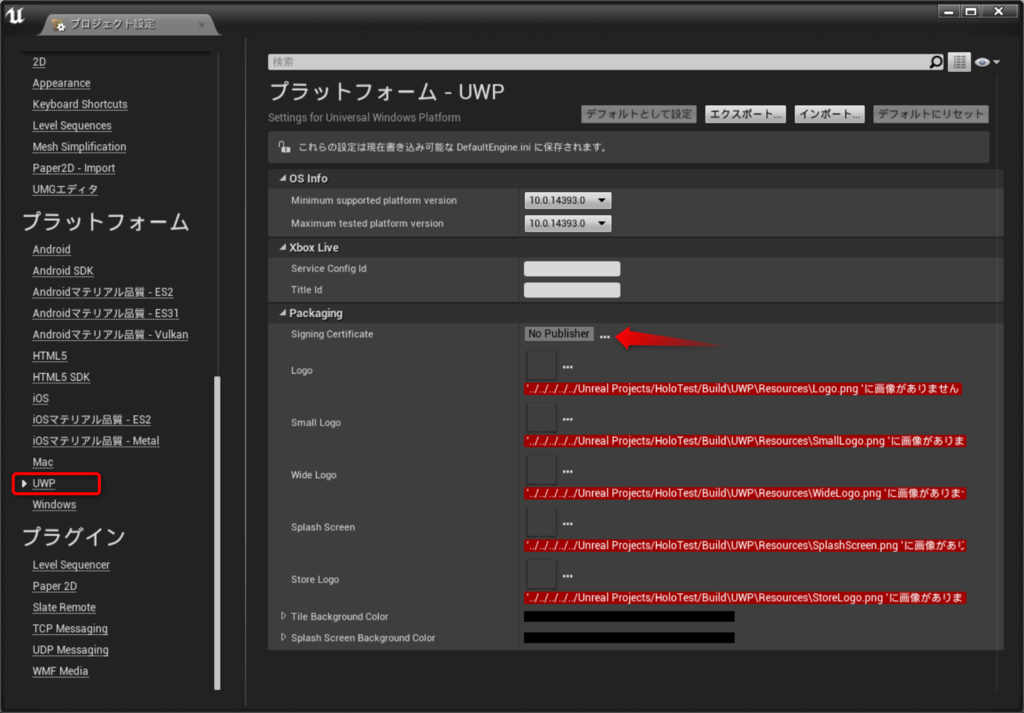Click the Title Id input field

[572, 290]
